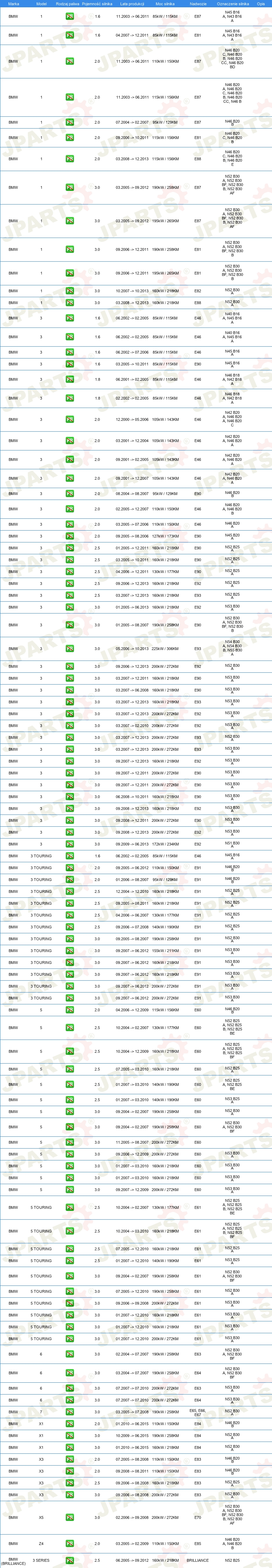Click the N51 B30 engine code cell
This screenshot has width=272, height=1568.
(232, 845)
